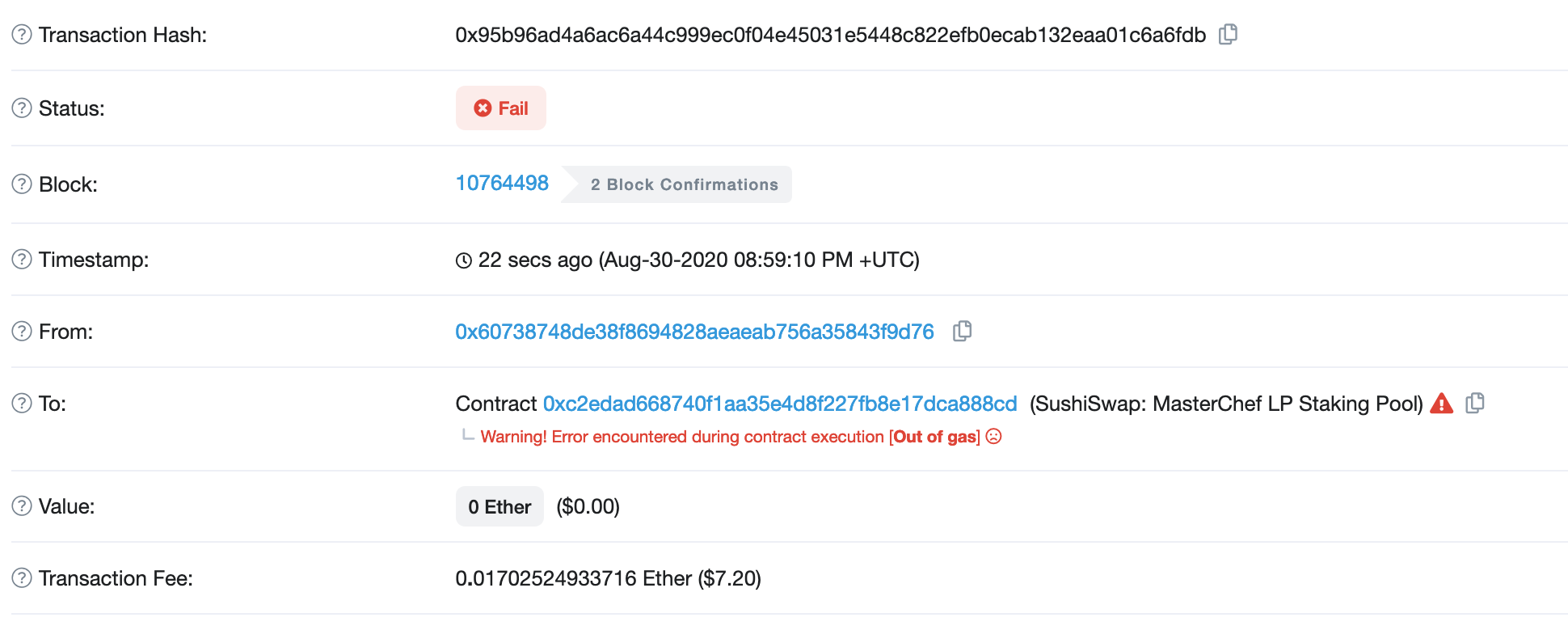
Task: Click the Transaction Hash help icon
Action: (x=22, y=35)
